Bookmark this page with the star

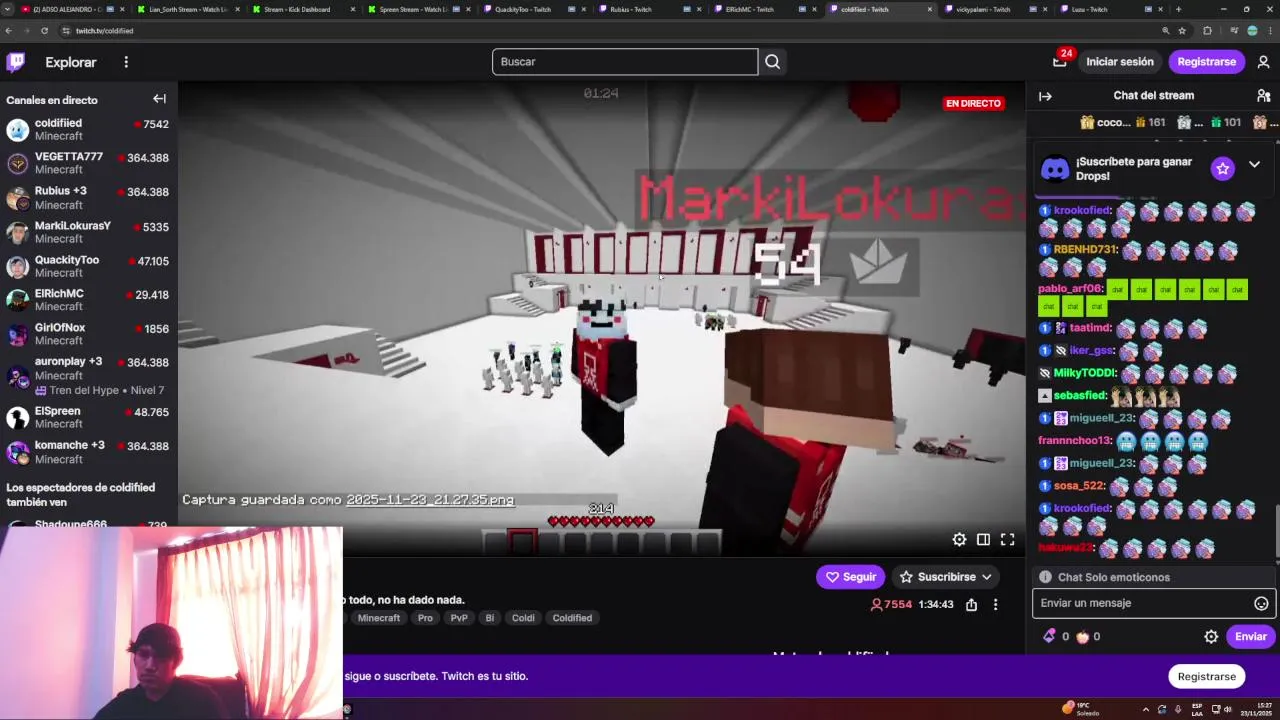(x=1183, y=31)
